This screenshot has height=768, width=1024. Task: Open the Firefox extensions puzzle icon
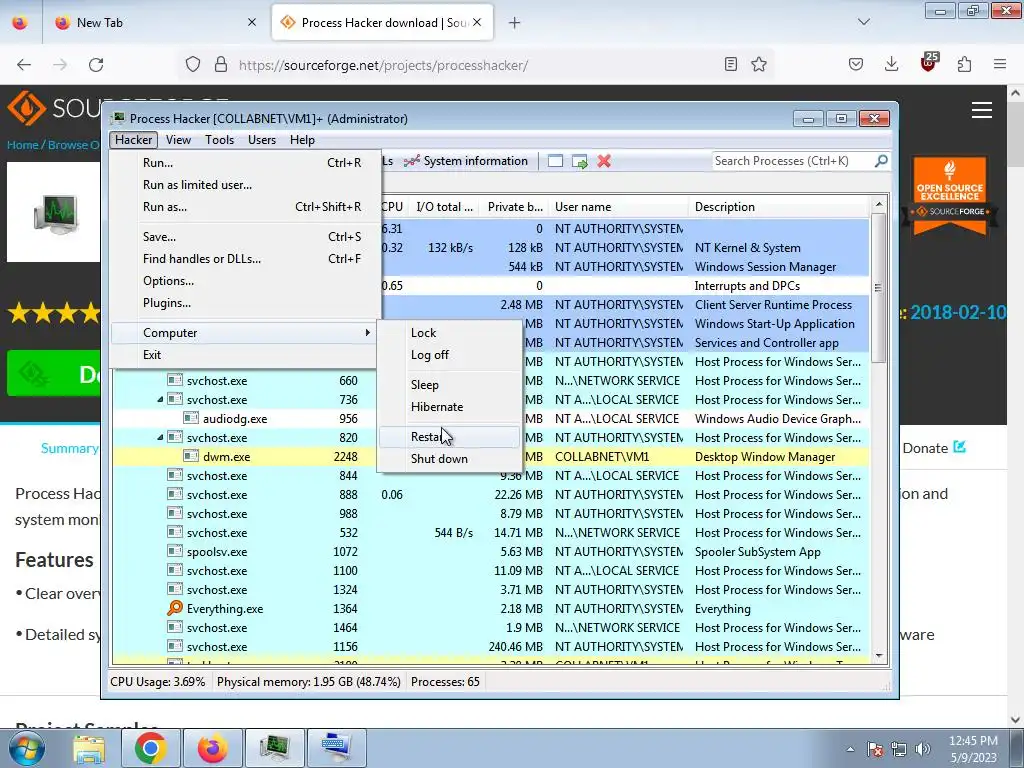[x=965, y=65]
